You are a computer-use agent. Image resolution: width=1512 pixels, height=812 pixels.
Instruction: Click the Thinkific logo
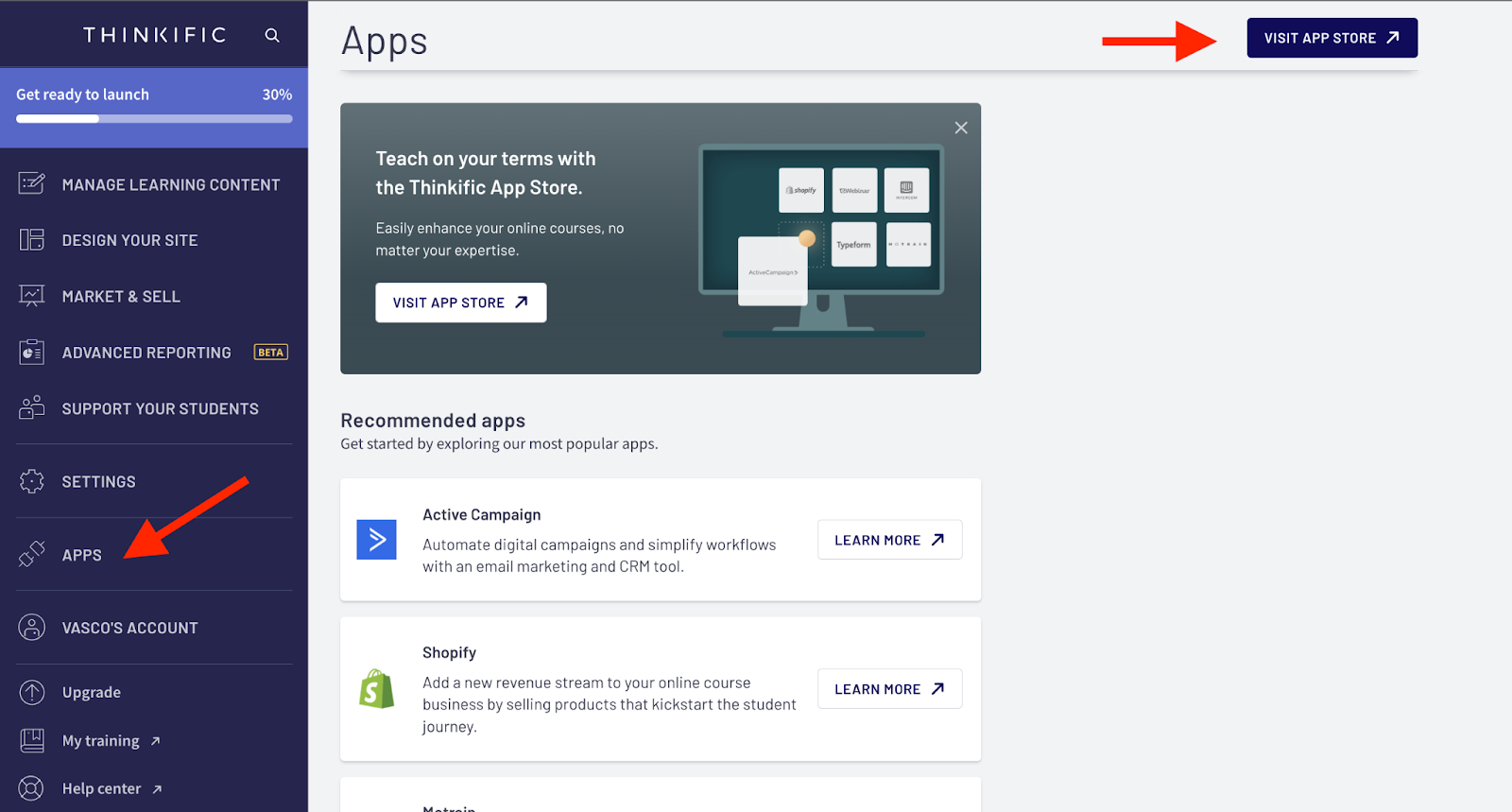tap(155, 35)
